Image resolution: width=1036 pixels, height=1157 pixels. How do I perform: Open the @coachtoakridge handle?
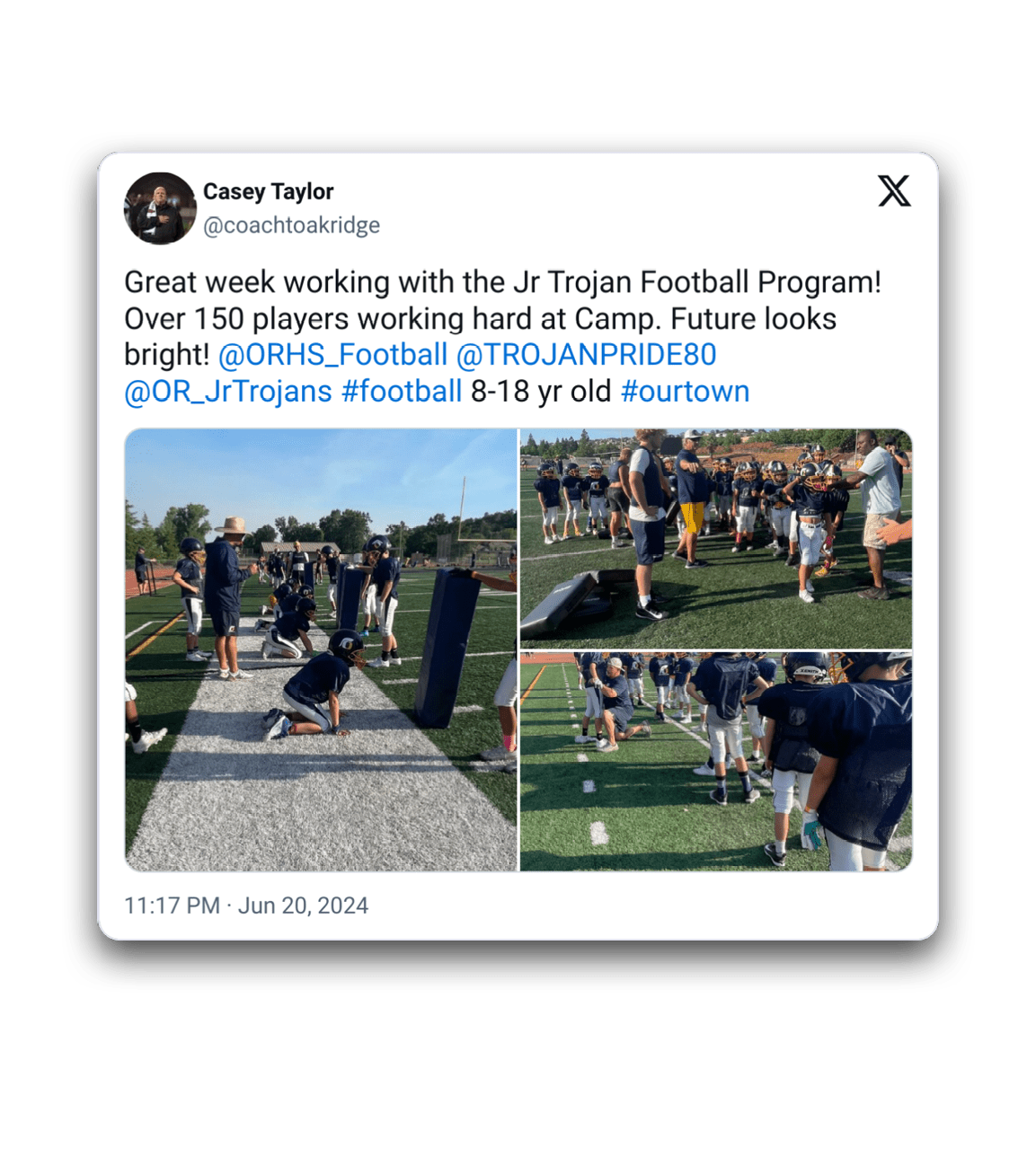[x=291, y=225]
